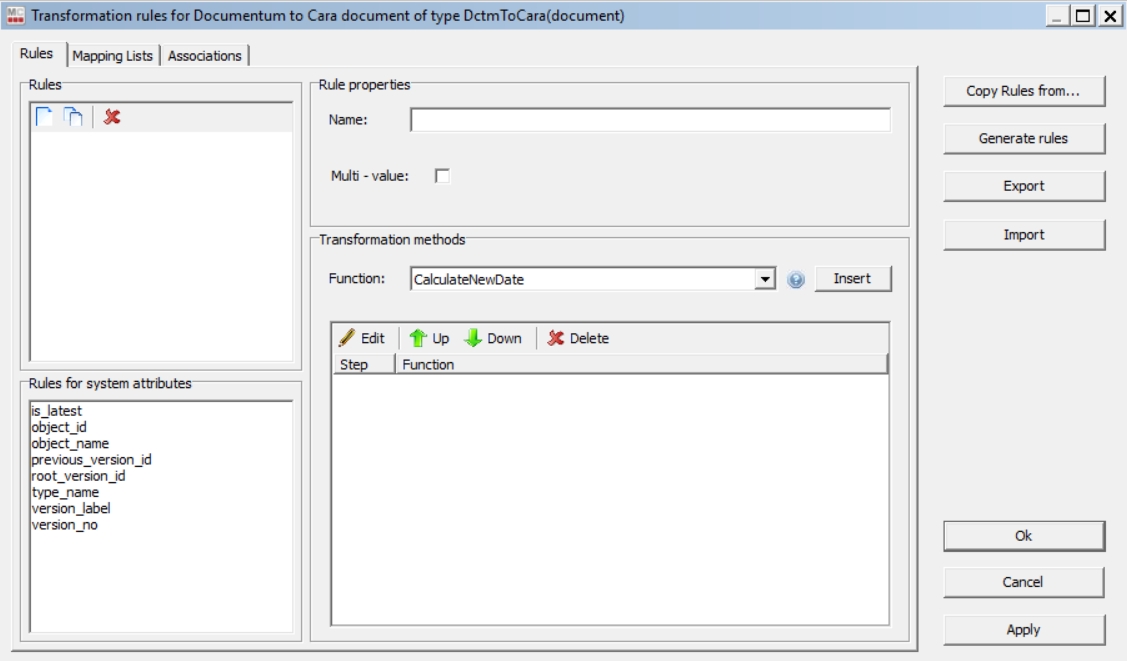
Task: Toggle the Multi-value checkbox
Action: (x=442, y=176)
